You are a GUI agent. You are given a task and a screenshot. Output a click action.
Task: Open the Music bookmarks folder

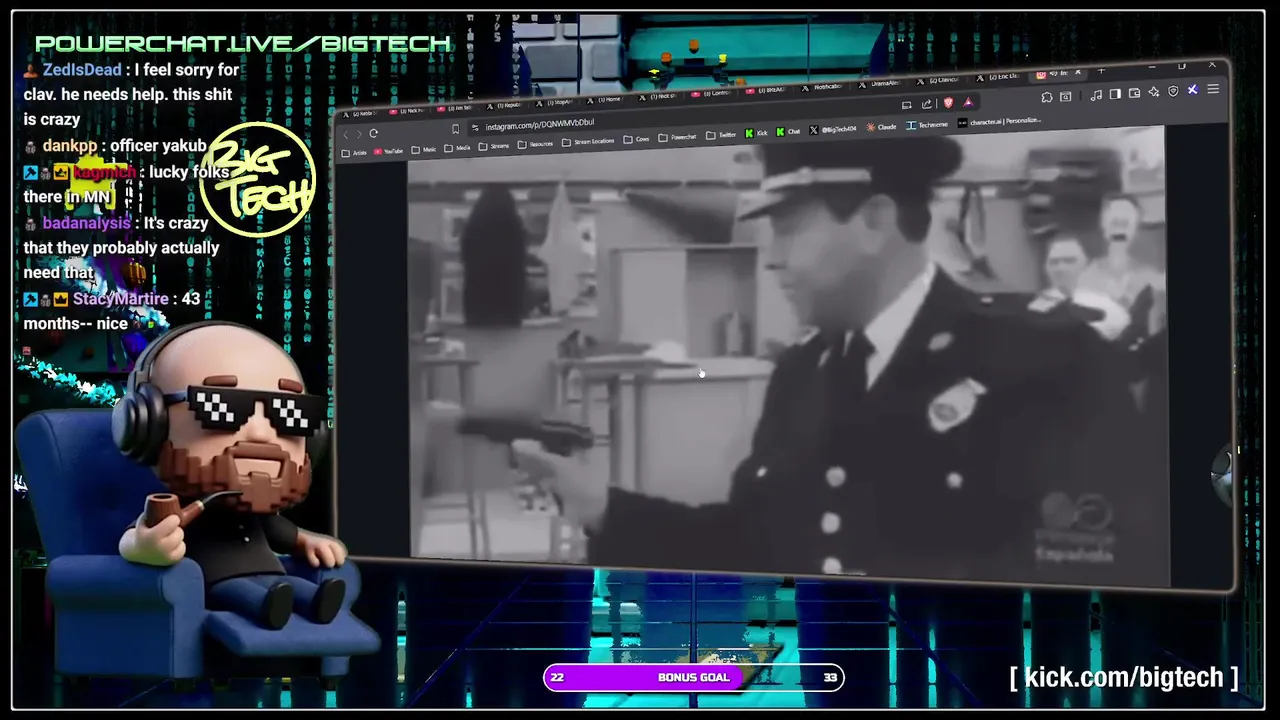423,150
